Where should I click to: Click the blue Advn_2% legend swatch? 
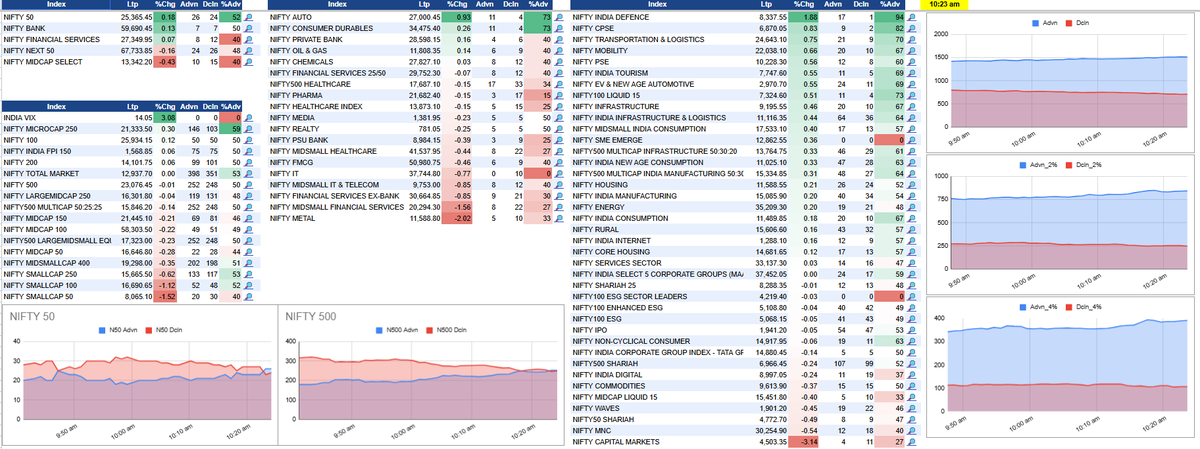coord(1023,164)
